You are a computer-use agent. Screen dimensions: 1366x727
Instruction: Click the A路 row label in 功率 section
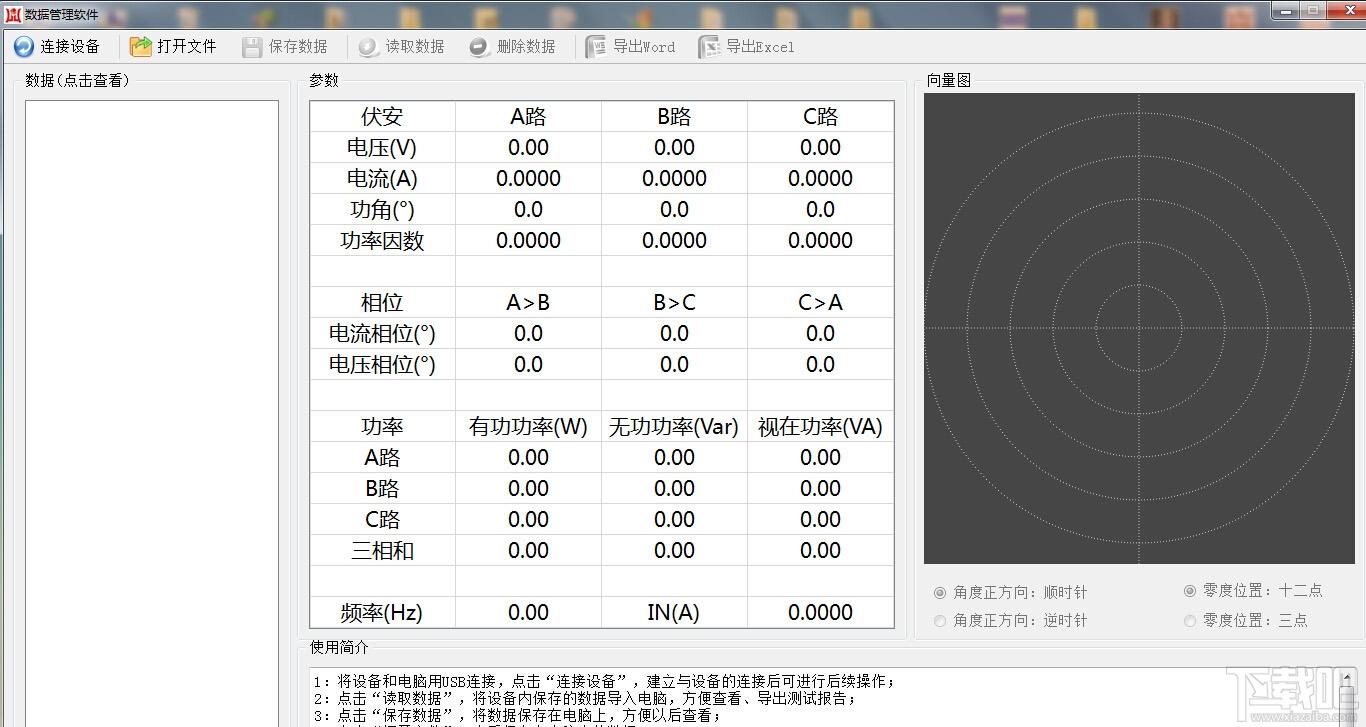pos(383,457)
